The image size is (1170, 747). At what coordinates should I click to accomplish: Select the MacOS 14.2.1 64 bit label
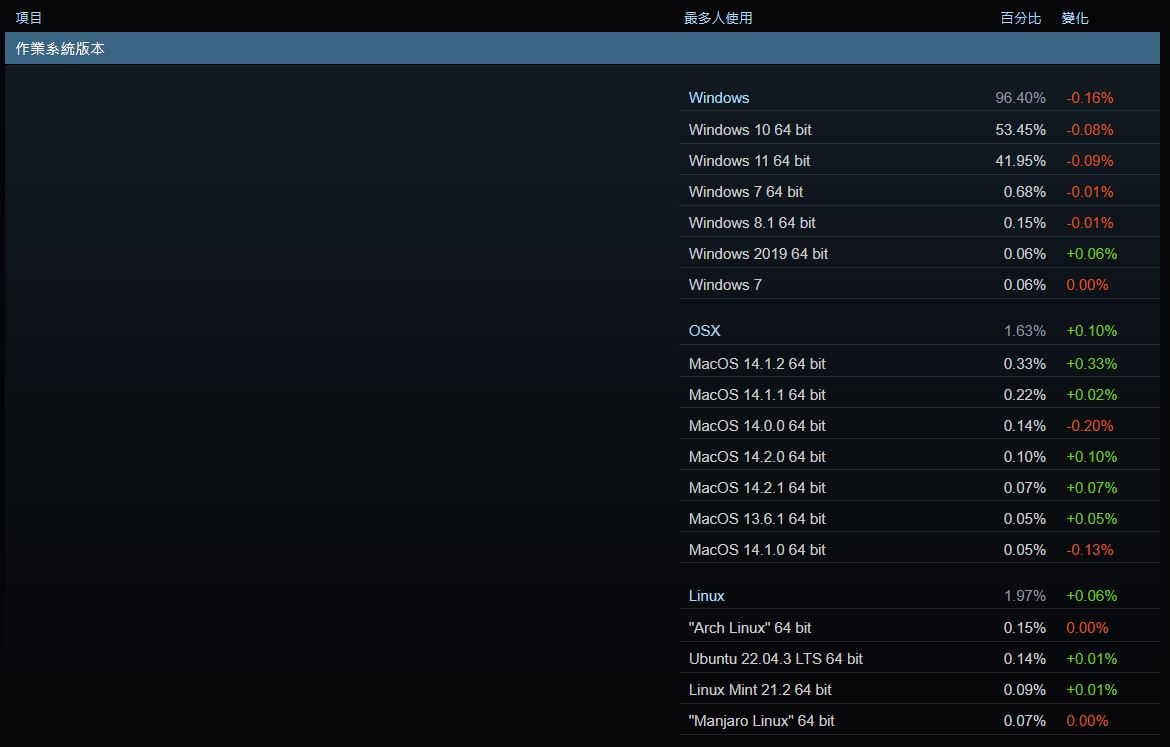tap(757, 487)
